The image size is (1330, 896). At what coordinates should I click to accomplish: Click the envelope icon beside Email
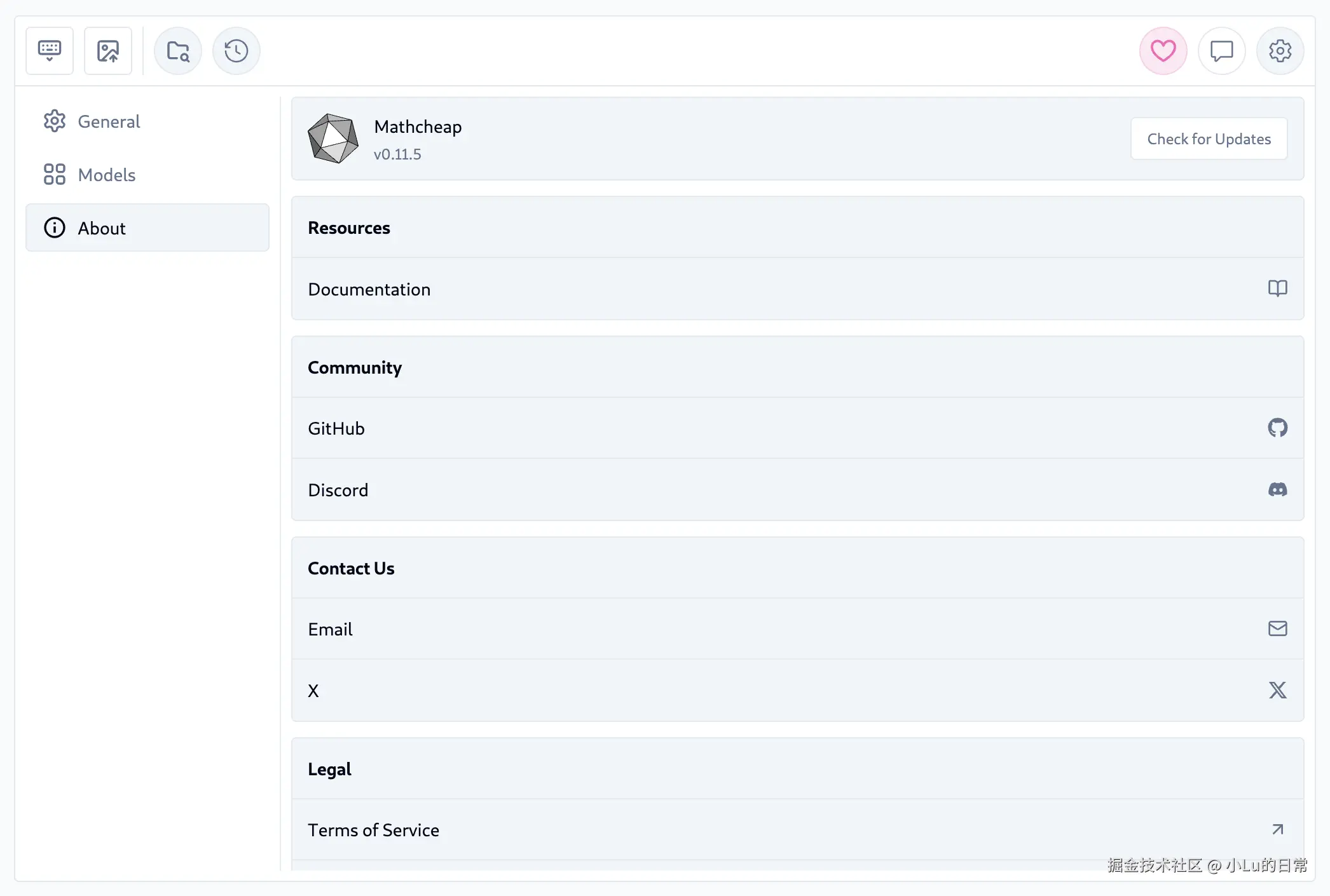click(x=1277, y=628)
